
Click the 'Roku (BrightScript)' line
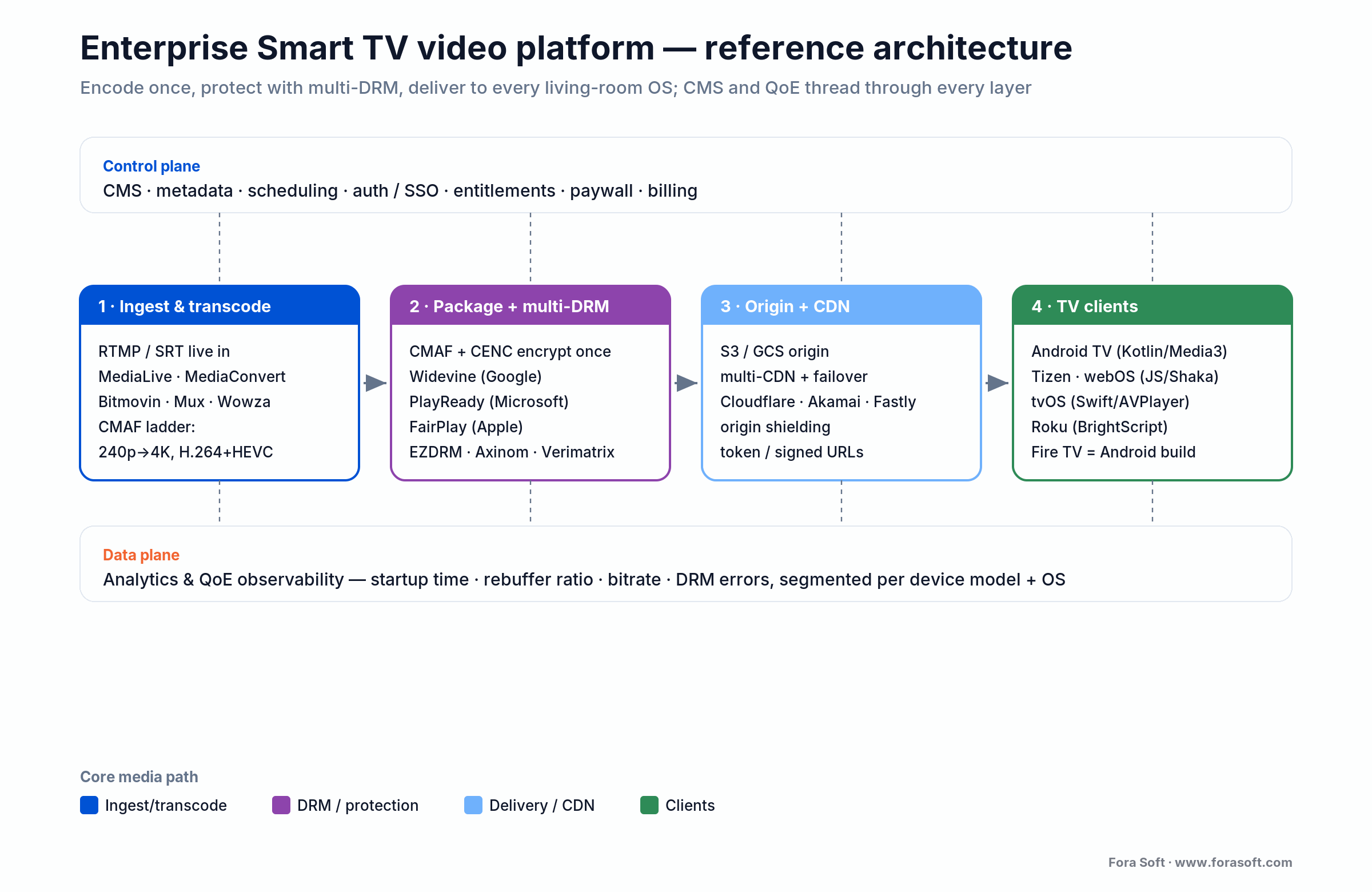[x=1099, y=427]
